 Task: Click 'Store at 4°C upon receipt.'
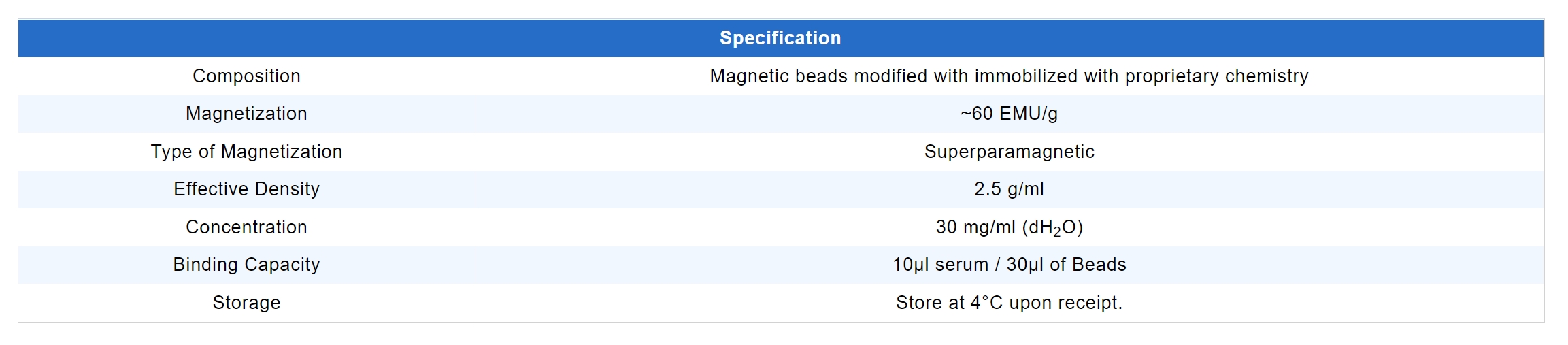pyautogui.click(x=1009, y=303)
